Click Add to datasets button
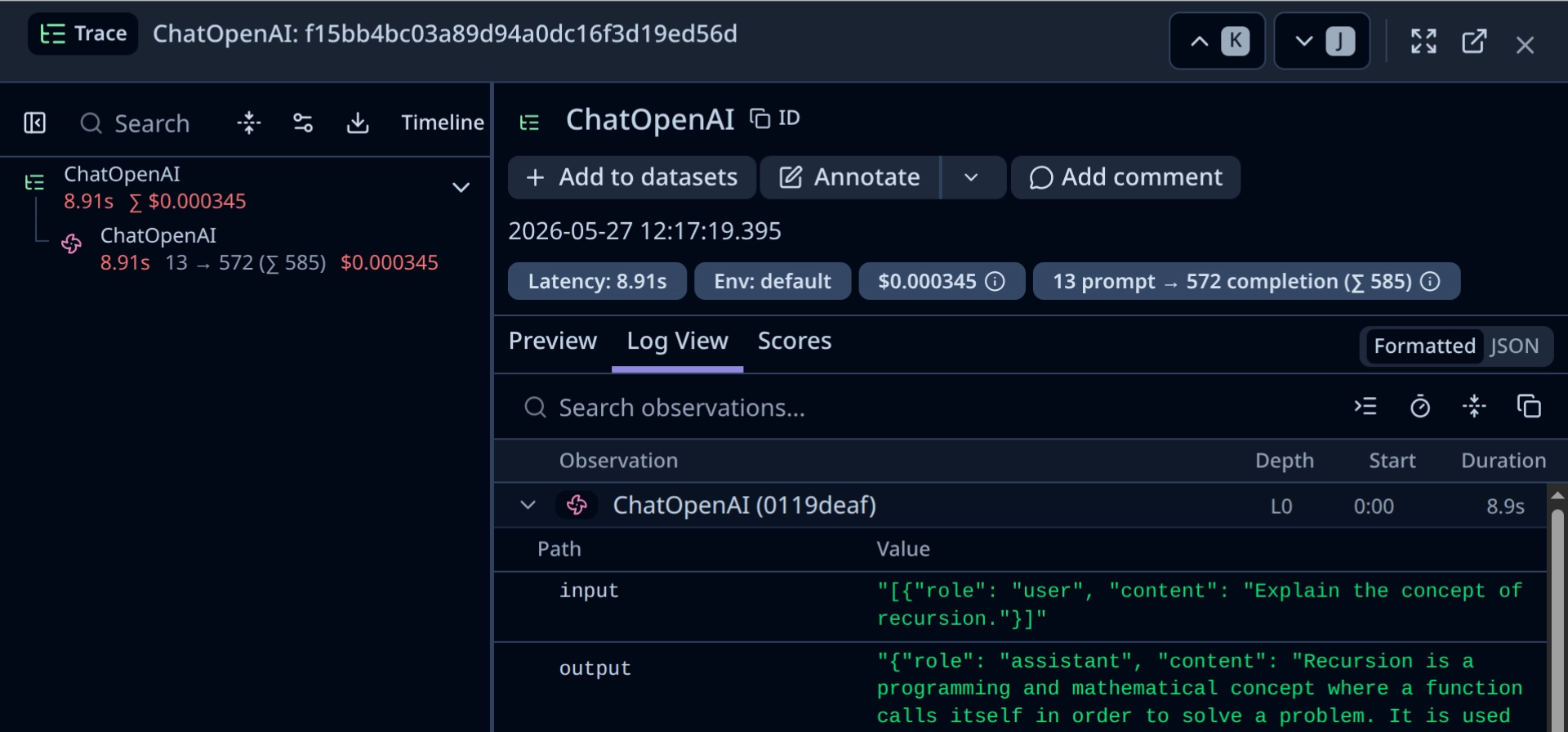The image size is (1568, 732). click(x=632, y=177)
